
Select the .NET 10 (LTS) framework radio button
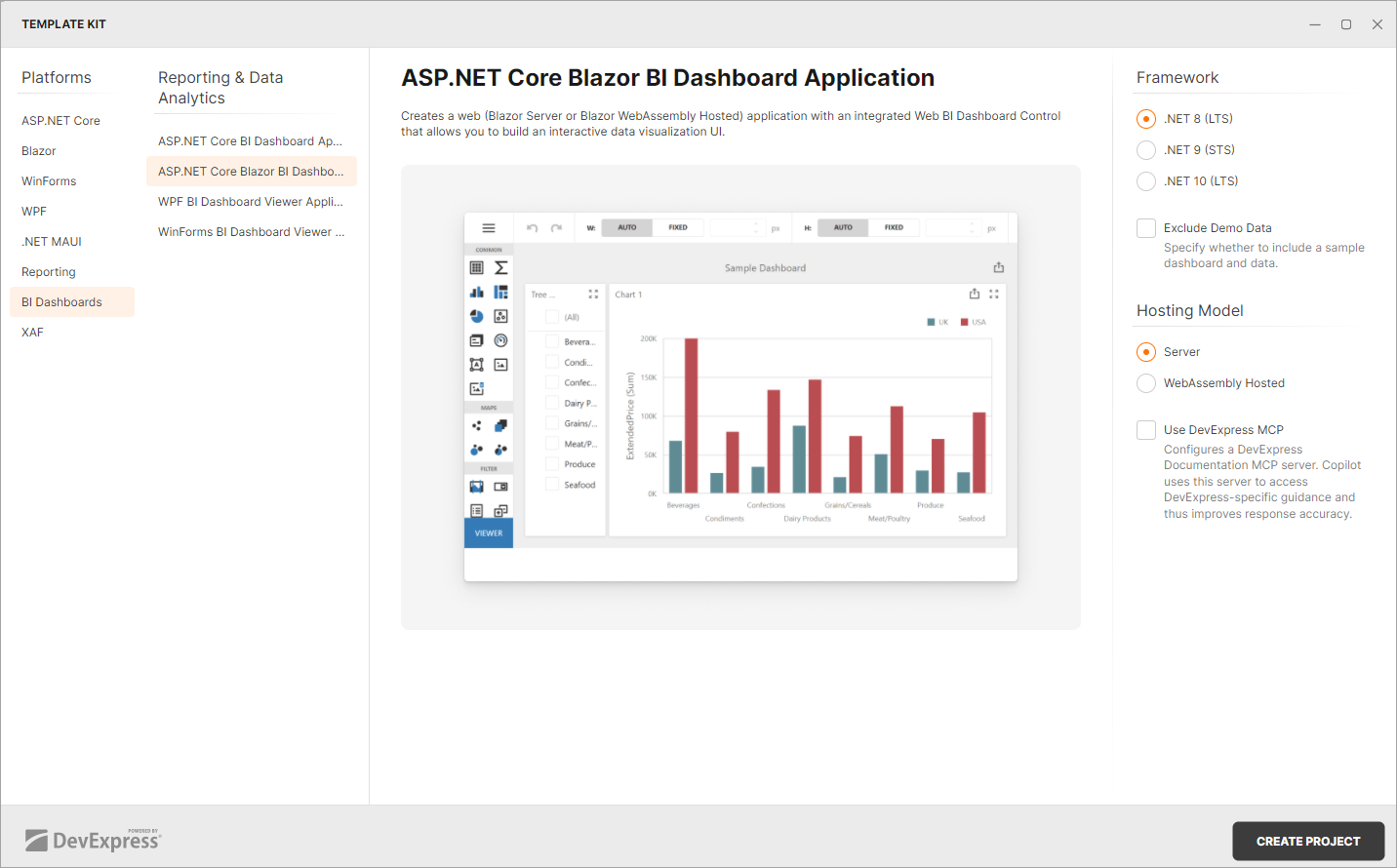[1145, 180]
